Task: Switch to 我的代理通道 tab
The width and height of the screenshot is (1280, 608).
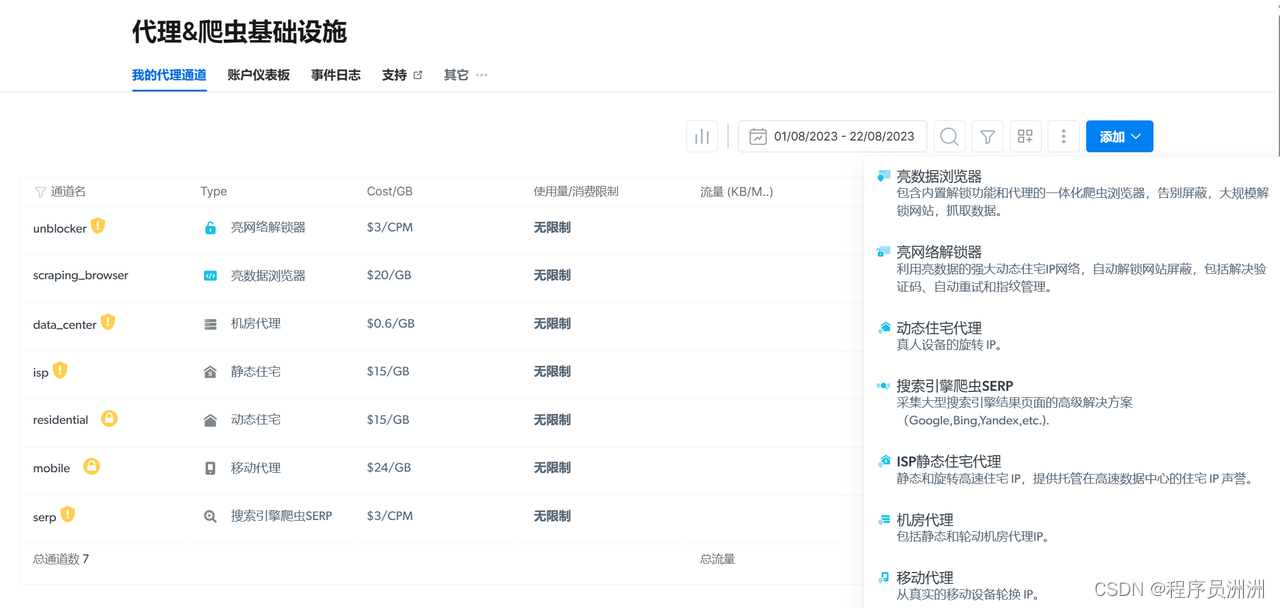Action: point(169,75)
